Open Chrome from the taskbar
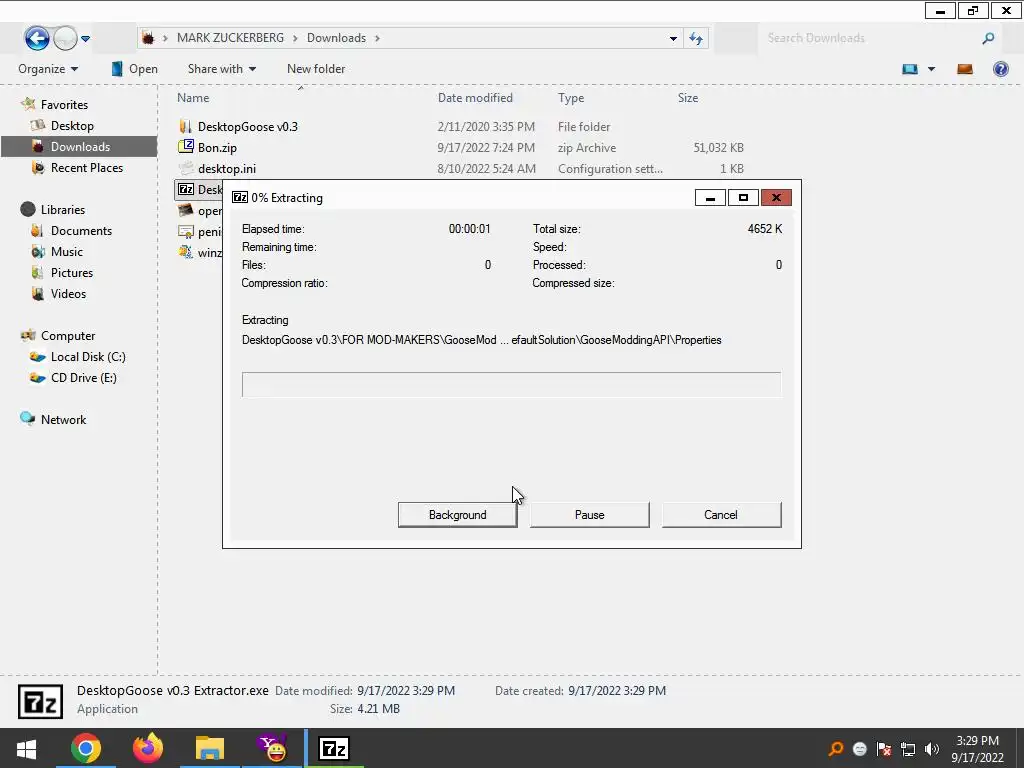Image resolution: width=1024 pixels, height=768 pixels. 86,748
